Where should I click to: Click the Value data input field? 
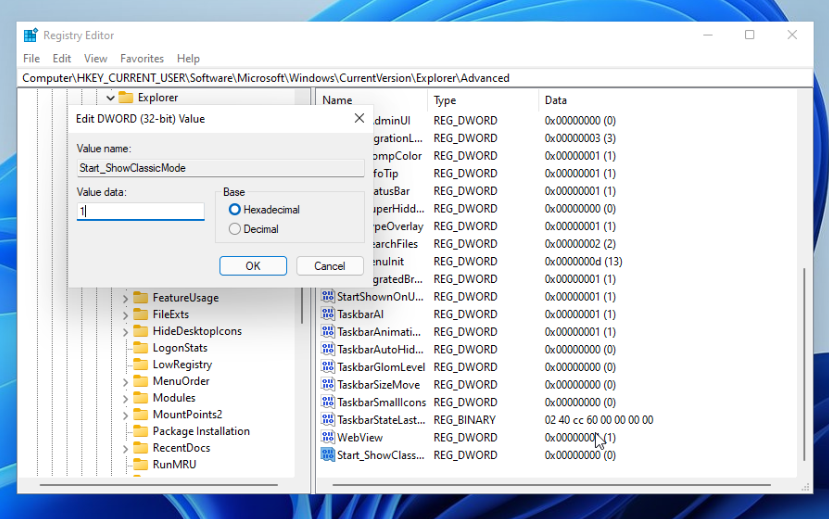[x=140, y=211]
